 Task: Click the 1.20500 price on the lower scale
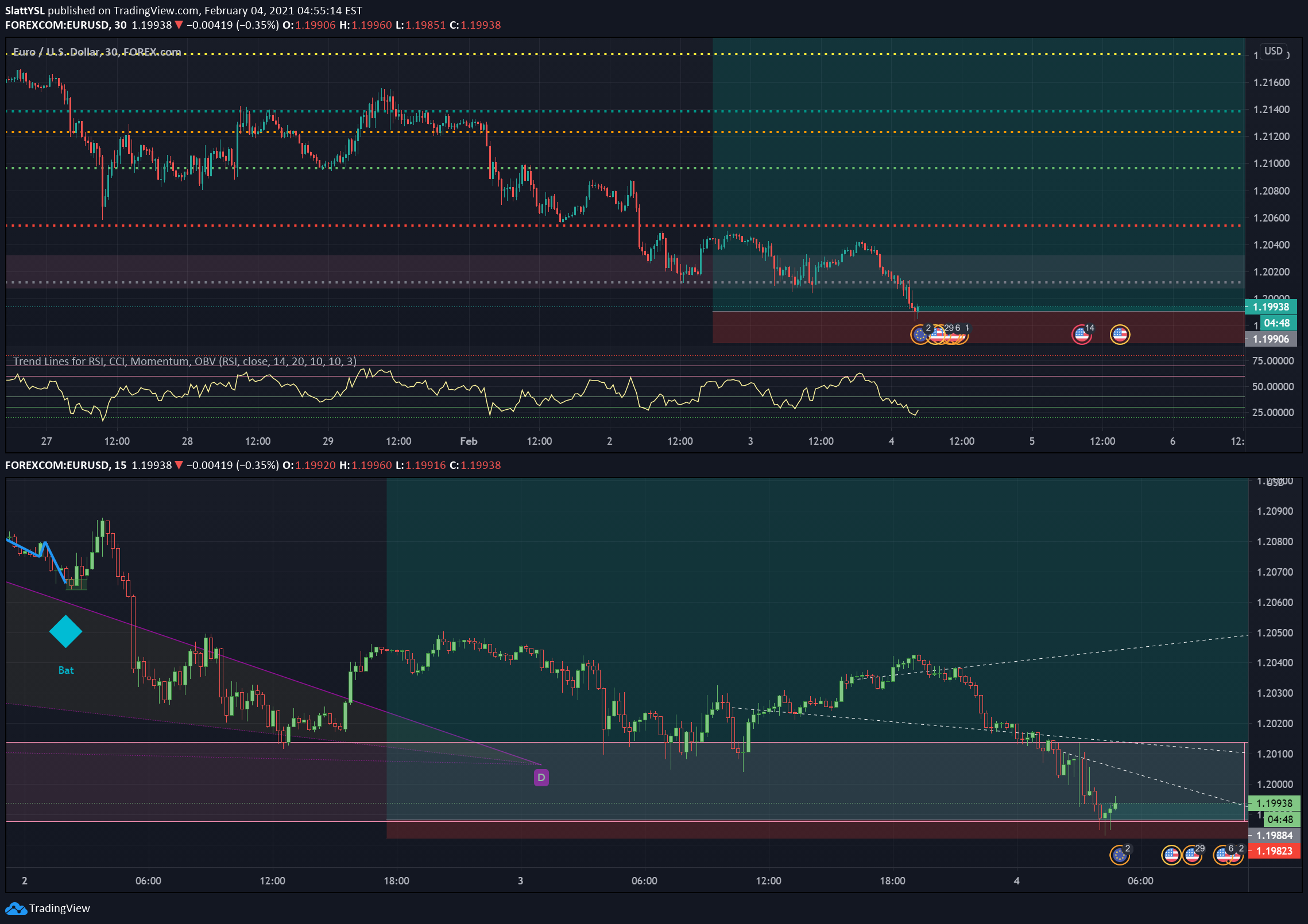click(1275, 633)
